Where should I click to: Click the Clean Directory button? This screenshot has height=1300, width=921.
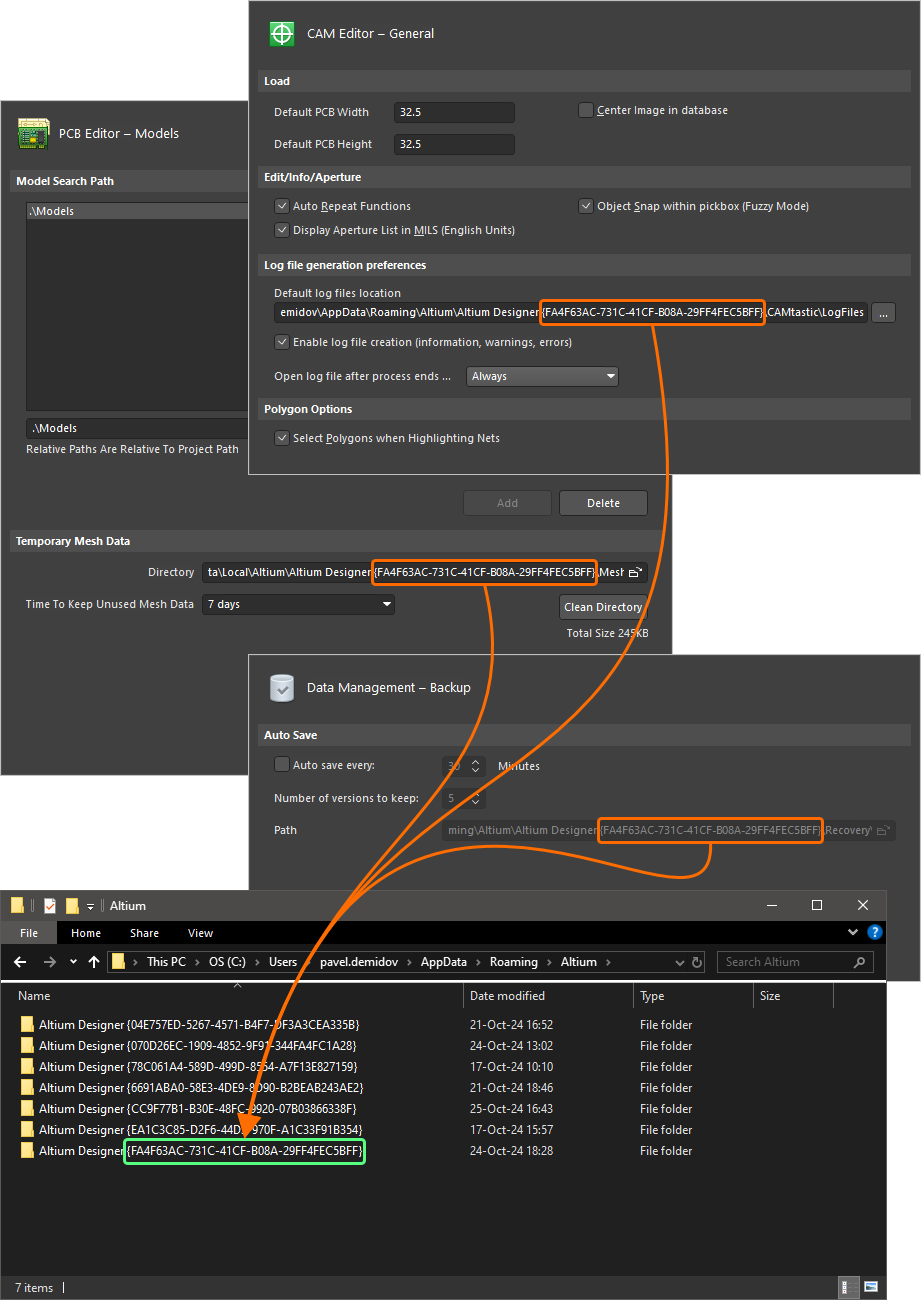[x=603, y=607]
